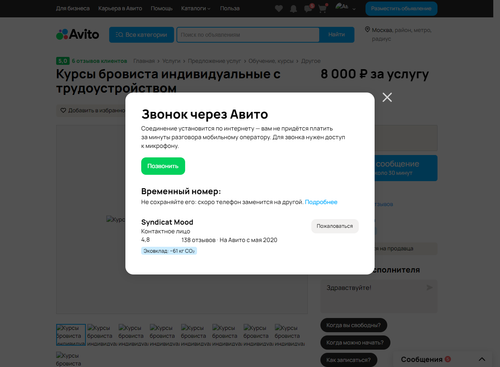
Task: Select quick reply Как записаться?
Action: (x=349, y=360)
